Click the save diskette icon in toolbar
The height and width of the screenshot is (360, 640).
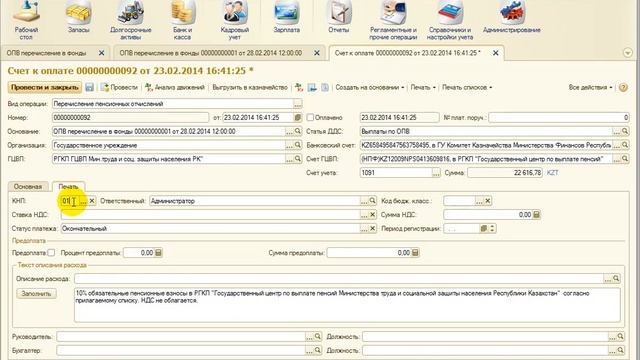pos(89,87)
